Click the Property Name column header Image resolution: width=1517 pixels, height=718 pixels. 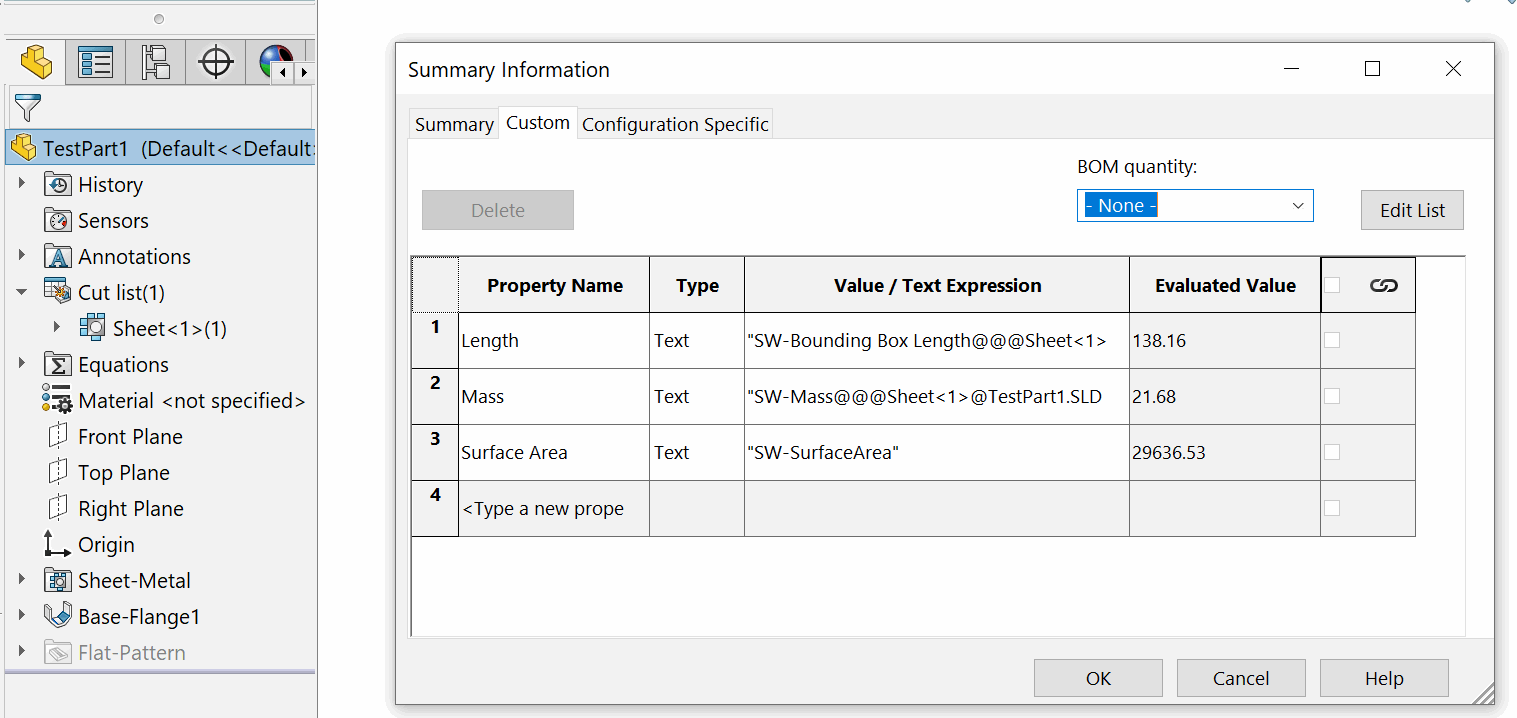click(554, 285)
